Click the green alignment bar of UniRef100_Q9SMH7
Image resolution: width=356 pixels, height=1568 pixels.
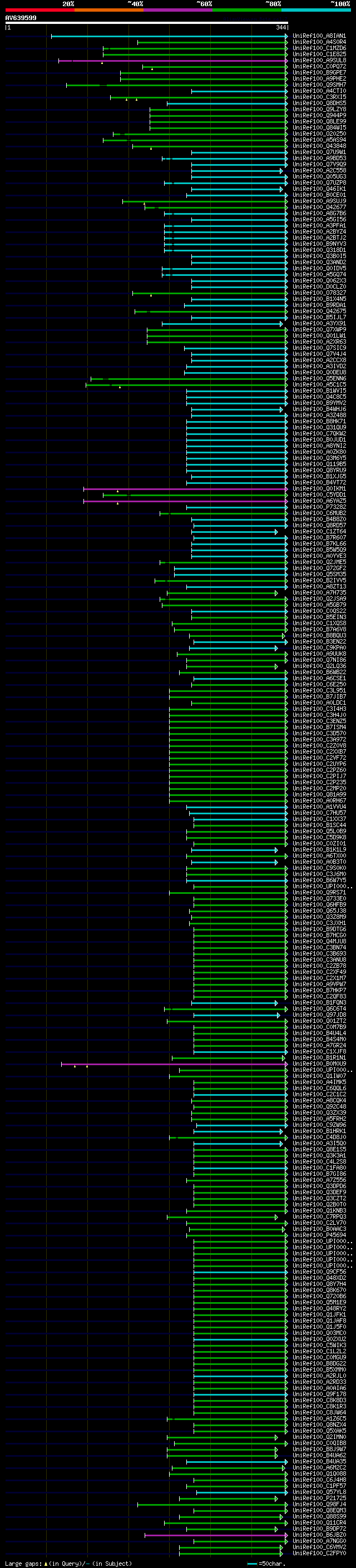(x=176, y=85)
